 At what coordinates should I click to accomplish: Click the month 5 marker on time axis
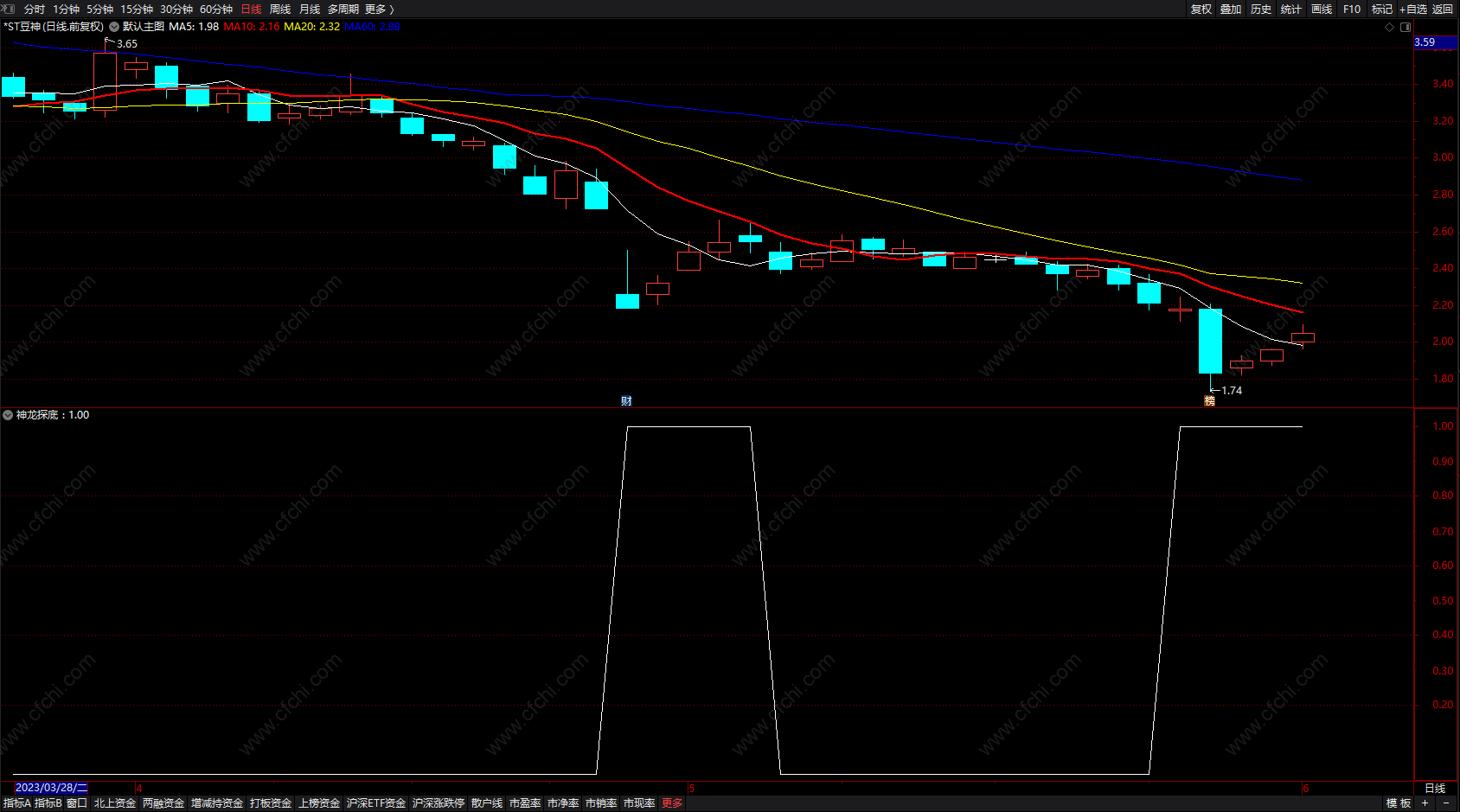point(692,789)
